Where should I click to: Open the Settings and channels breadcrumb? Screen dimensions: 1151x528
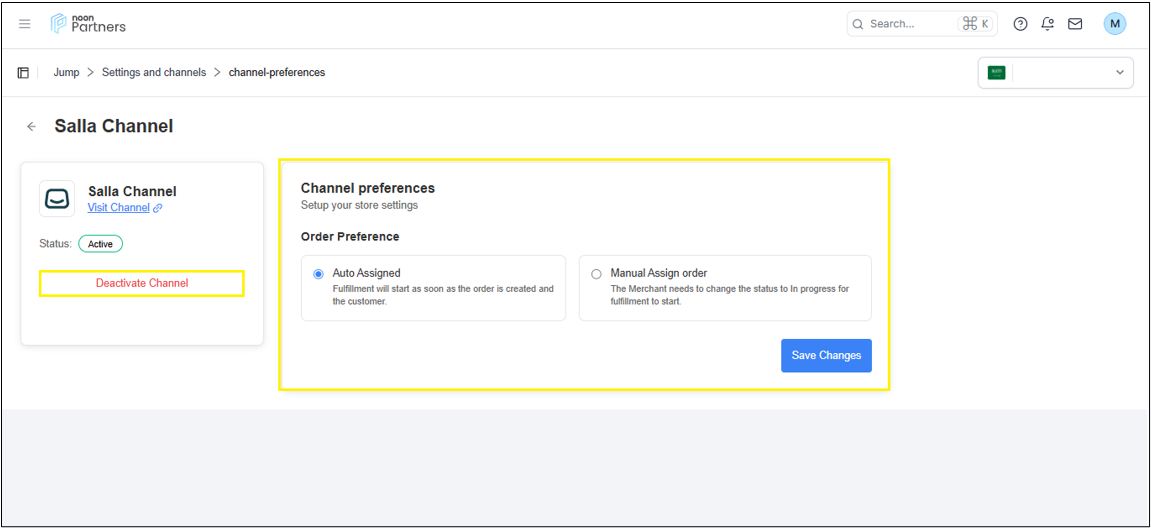154,73
